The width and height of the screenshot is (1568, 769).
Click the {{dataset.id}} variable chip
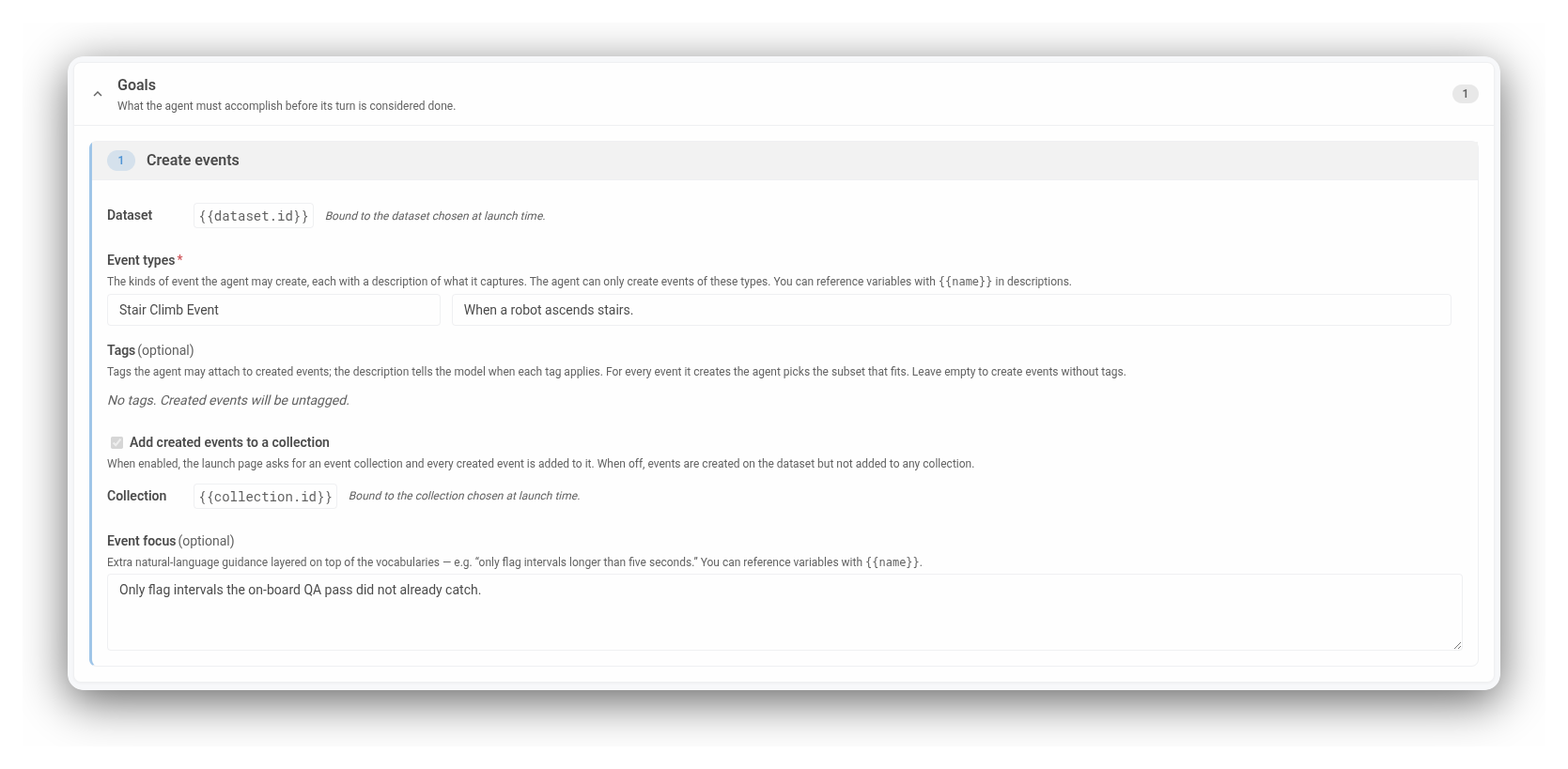pos(254,216)
